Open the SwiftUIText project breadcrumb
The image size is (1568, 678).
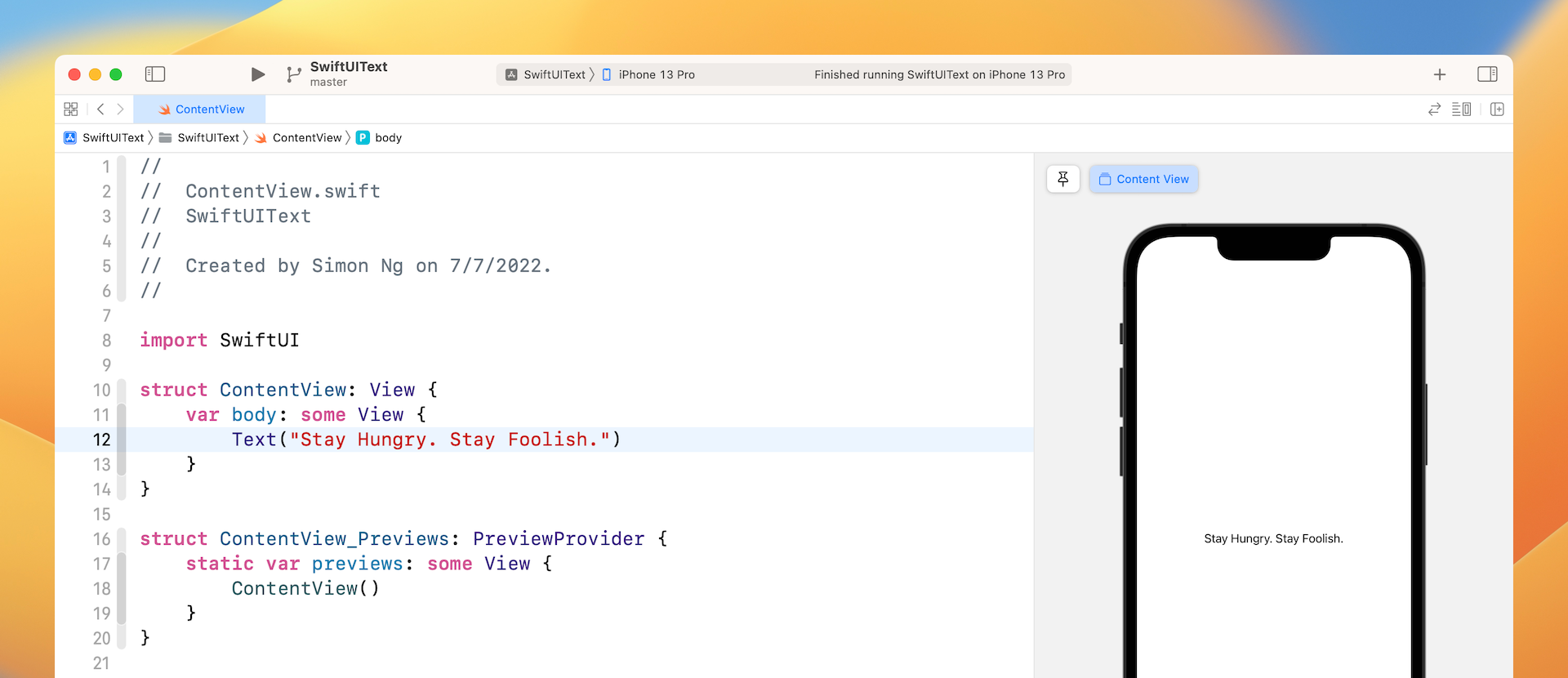(104, 138)
